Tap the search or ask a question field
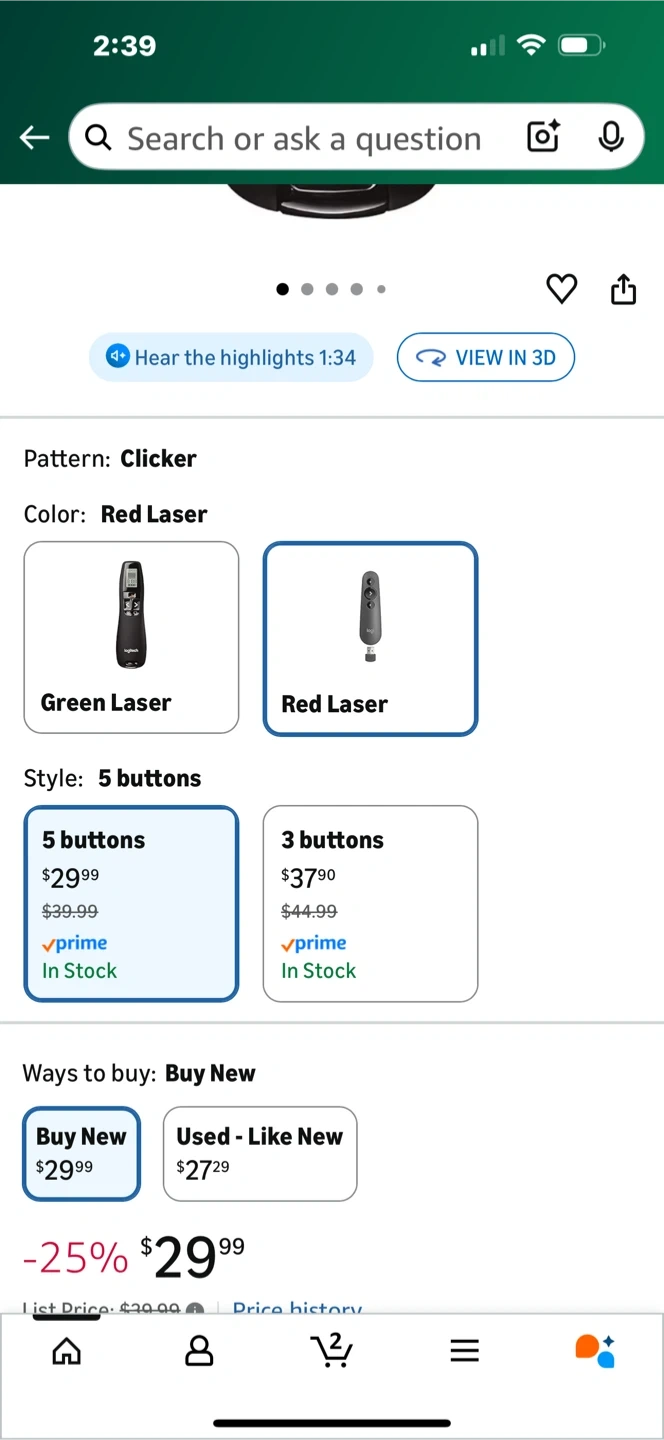Screen dimensions: 664x1440 [x=303, y=138]
